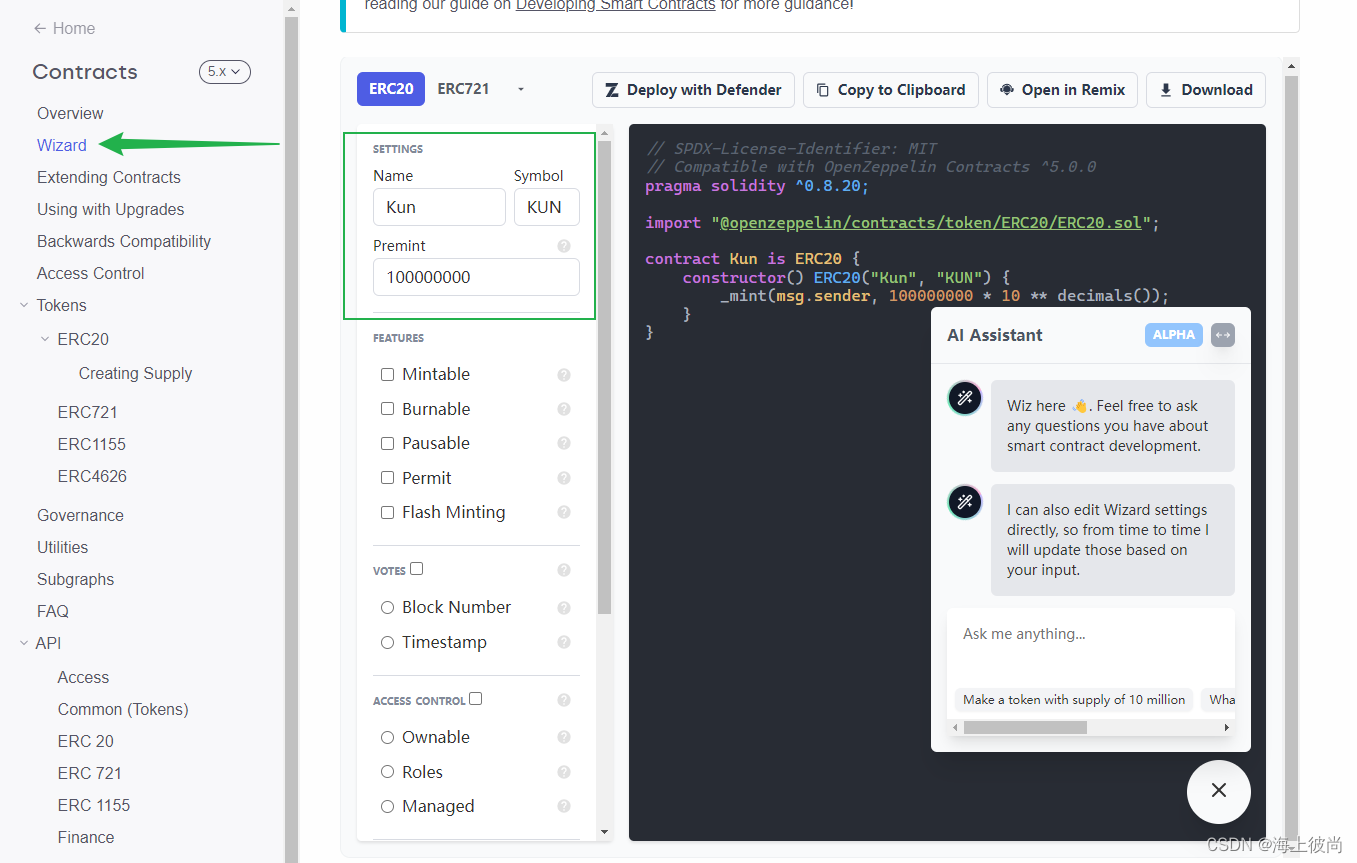Click the help icon beside Block Number

point(564,608)
